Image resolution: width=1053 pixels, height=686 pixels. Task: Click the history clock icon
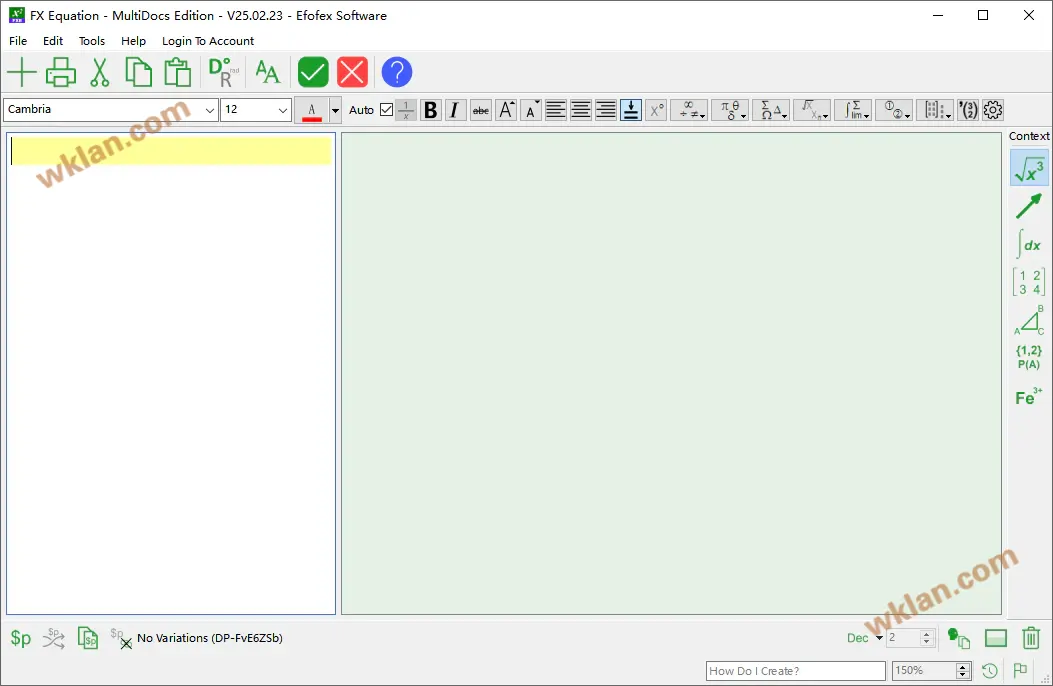990,671
